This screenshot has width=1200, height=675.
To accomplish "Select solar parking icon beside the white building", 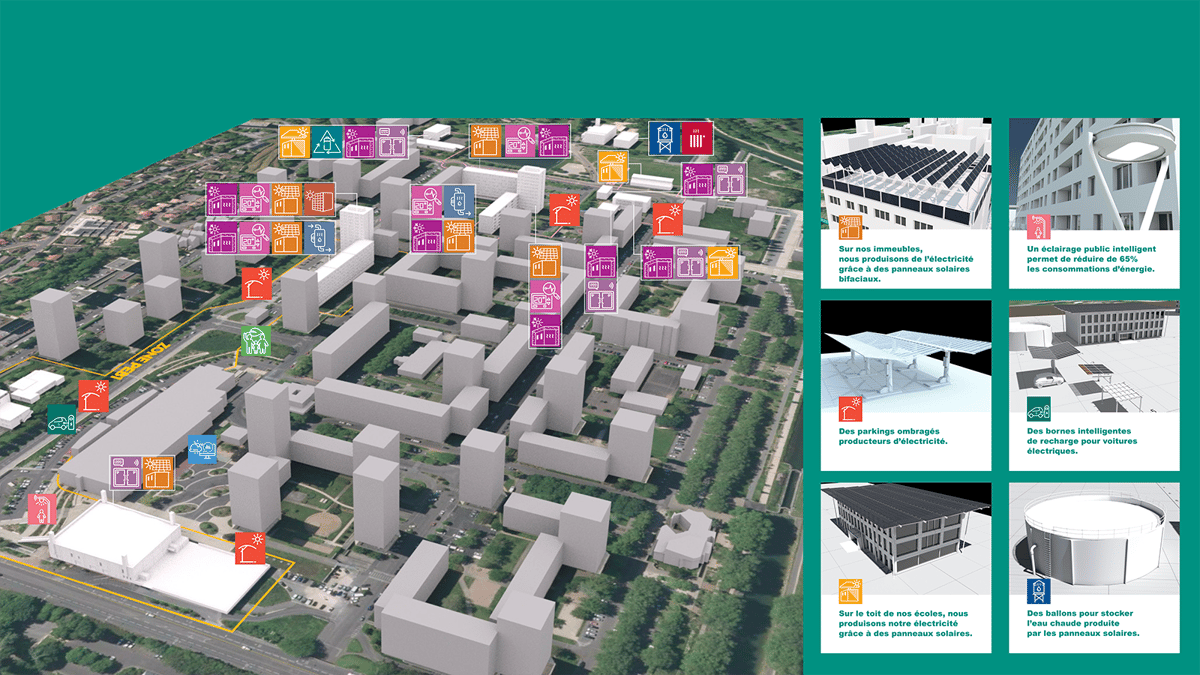I will (250, 549).
